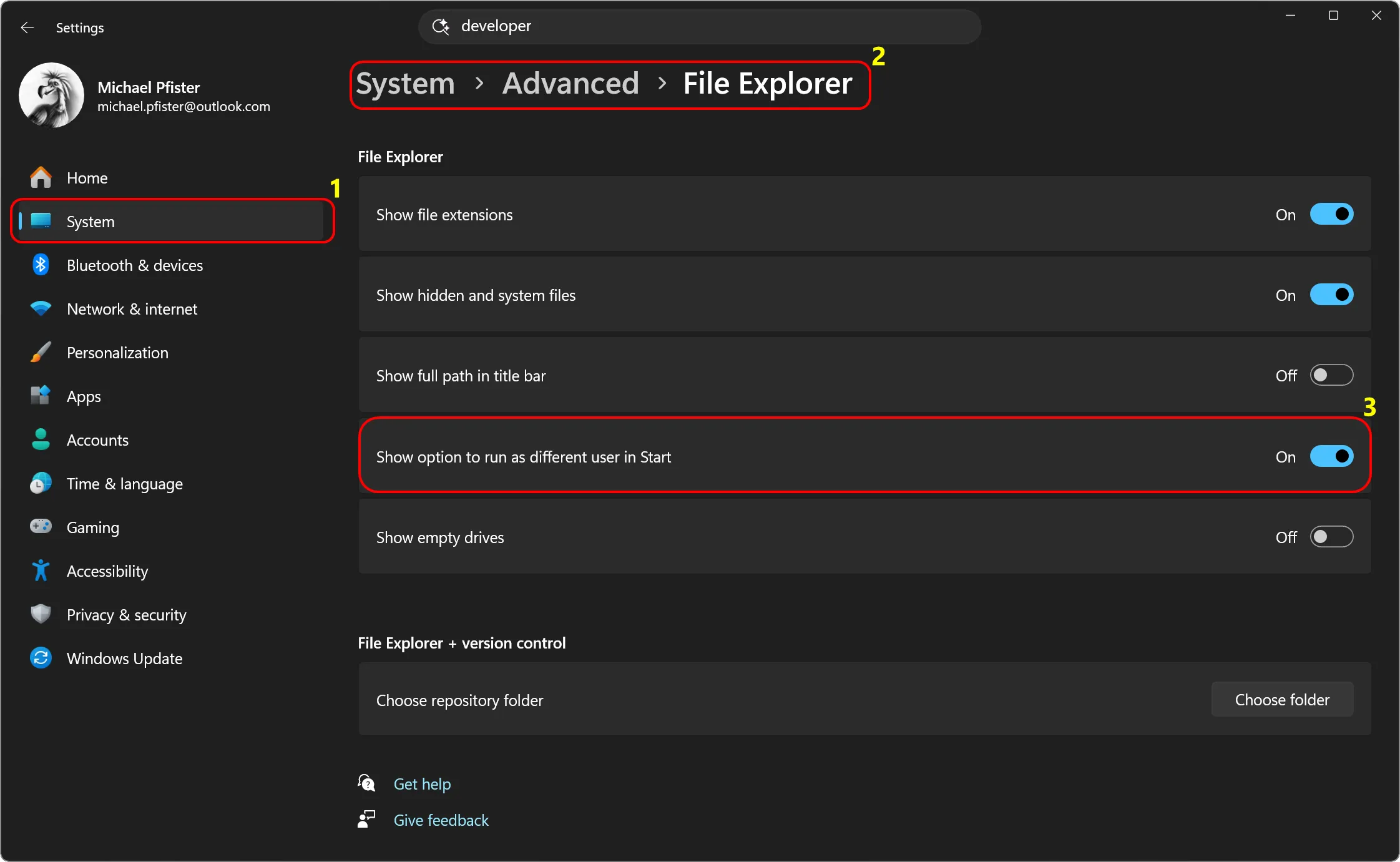Viewport: 1400px width, 862px height.
Task: Select Gaming in the sidebar
Action: [172, 527]
